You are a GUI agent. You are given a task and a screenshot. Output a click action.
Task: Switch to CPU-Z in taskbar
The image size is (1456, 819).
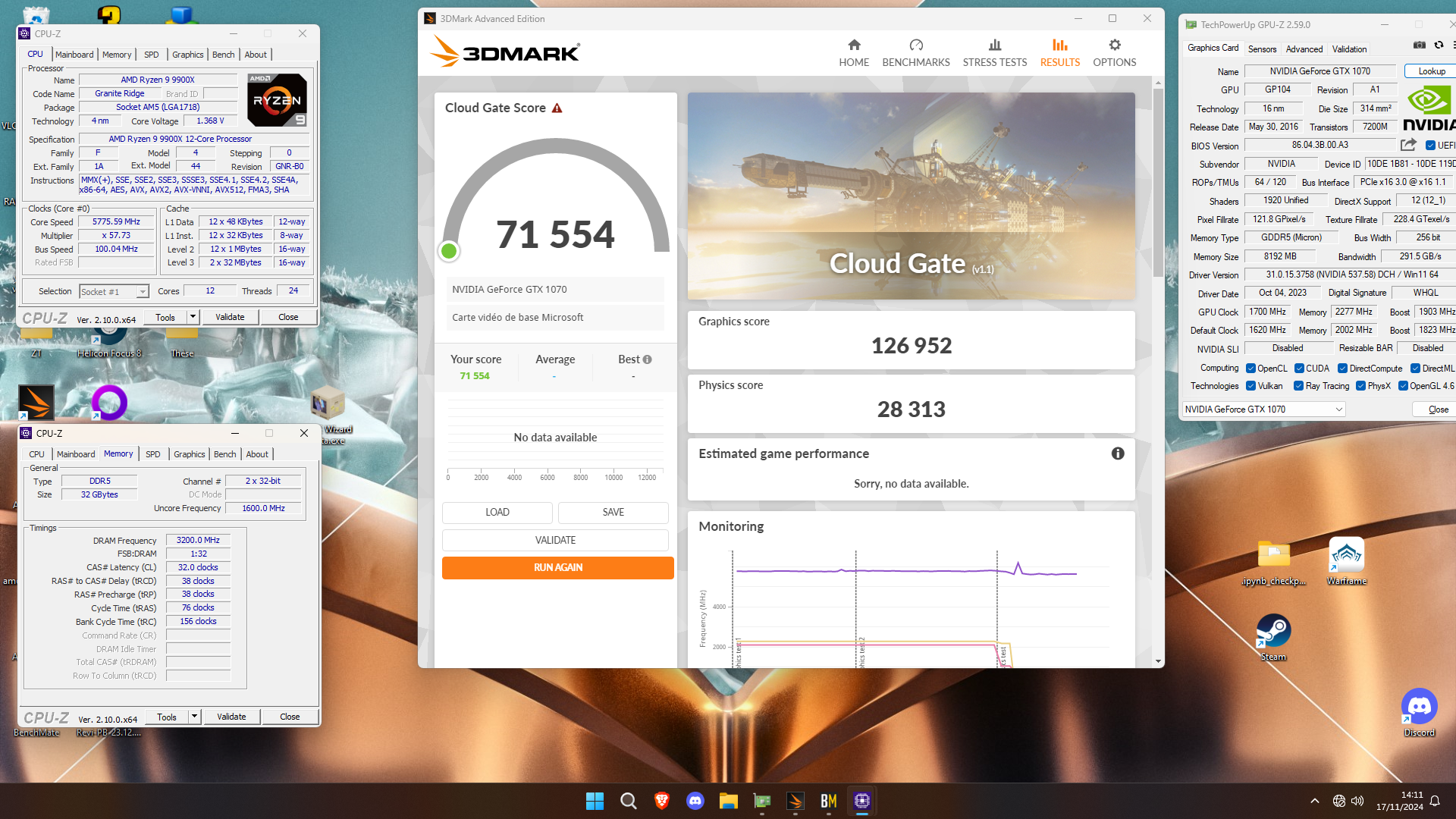click(x=862, y=801)
